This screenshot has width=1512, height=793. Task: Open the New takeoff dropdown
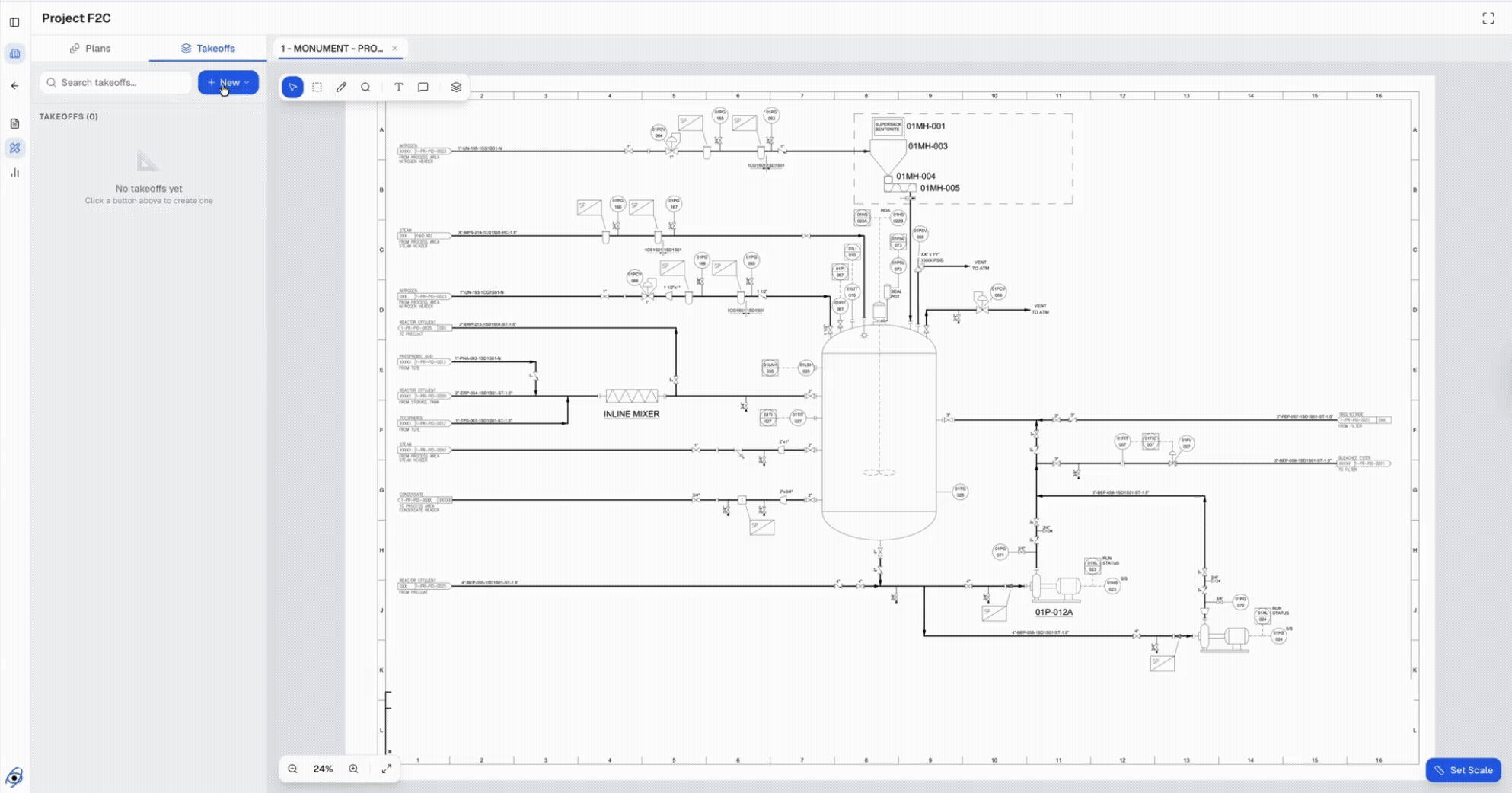click(228, 82)
